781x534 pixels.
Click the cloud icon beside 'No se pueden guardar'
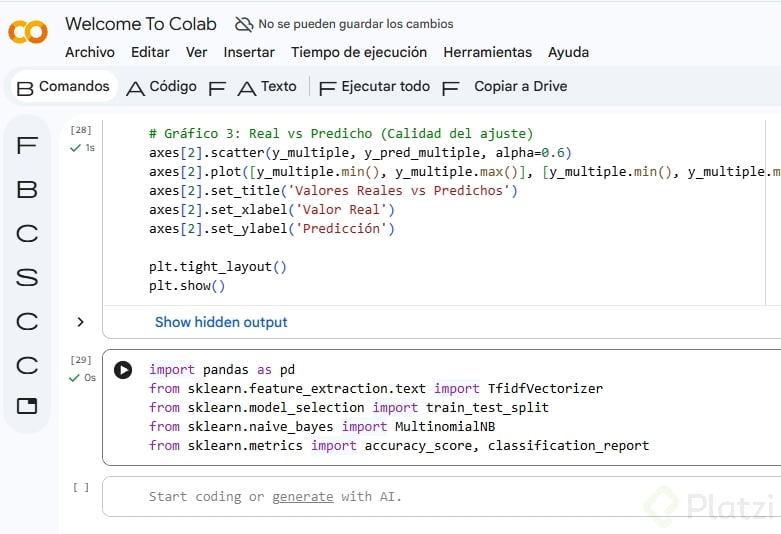click(244, 23)
